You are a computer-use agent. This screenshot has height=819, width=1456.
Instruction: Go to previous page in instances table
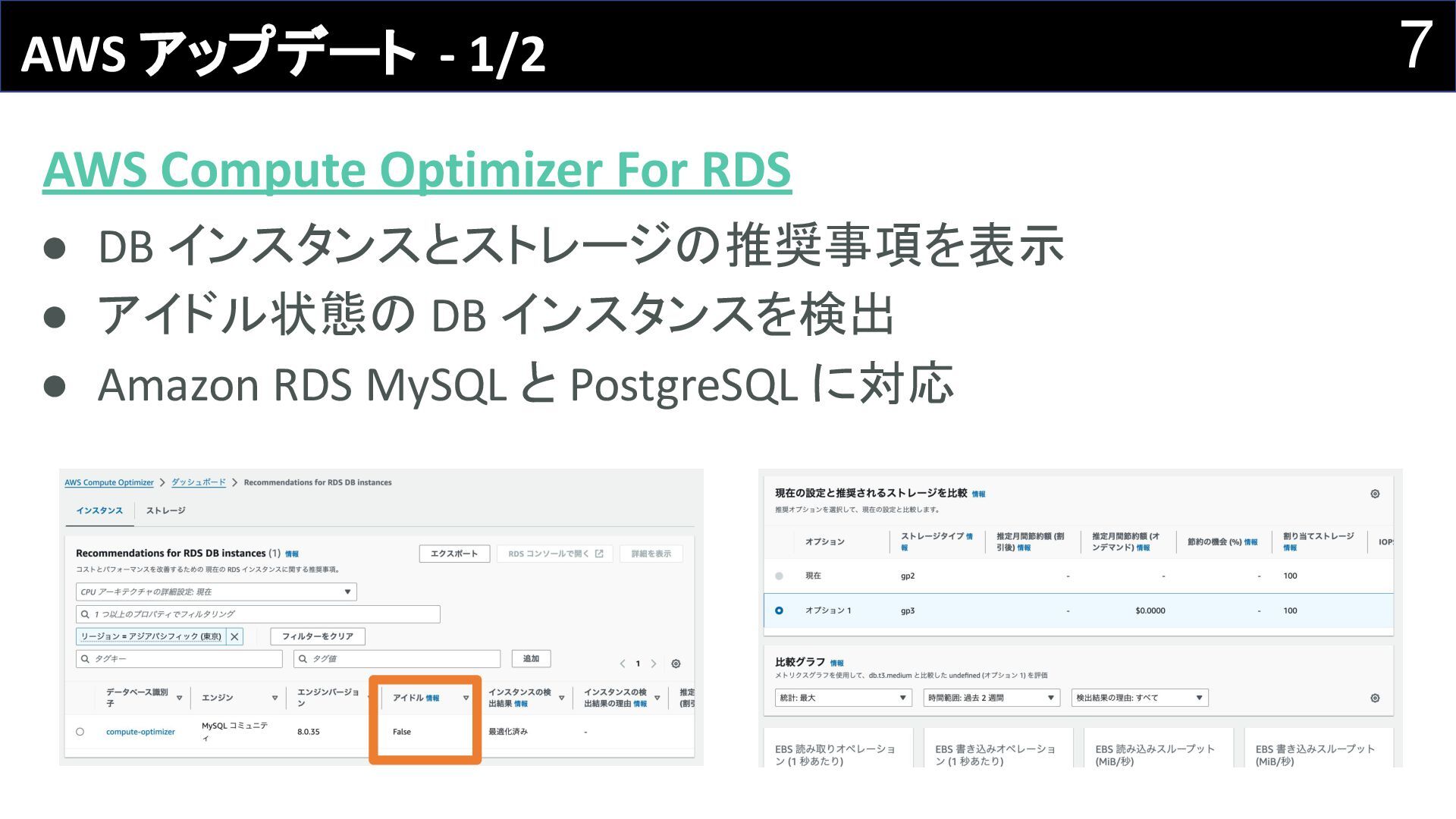623,664
